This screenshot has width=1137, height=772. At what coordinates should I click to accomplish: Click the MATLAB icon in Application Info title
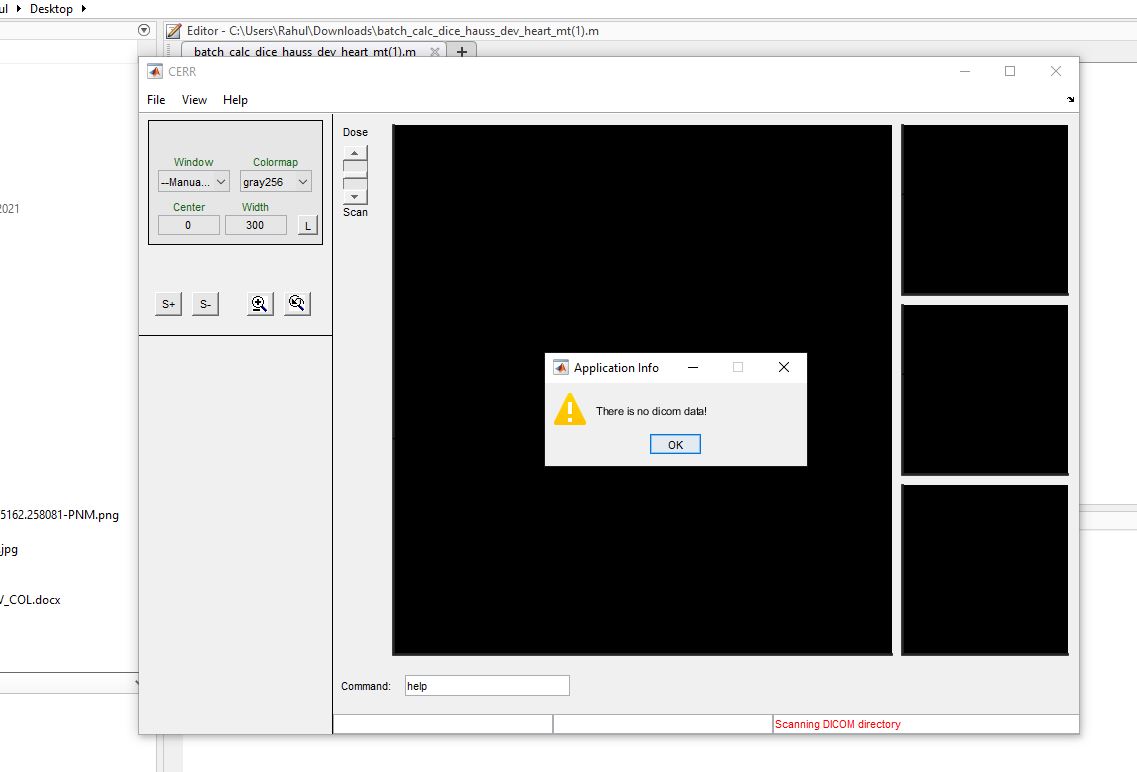pos(561,368)
